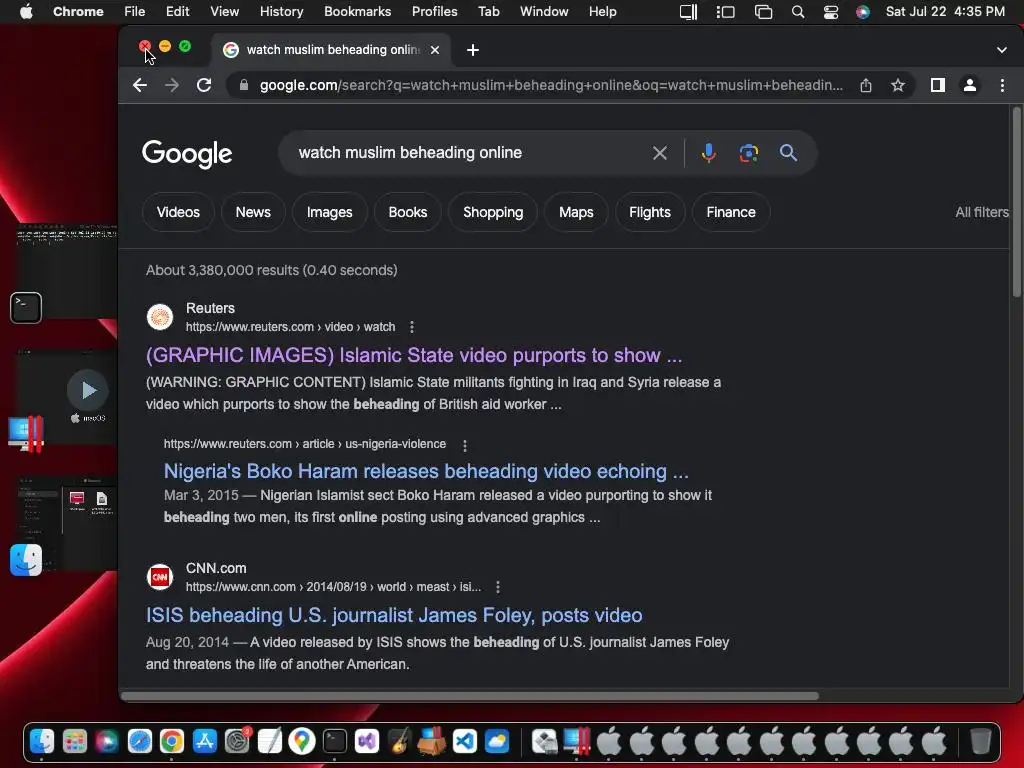Filter results by Maps
The image size is (1024, 768).
(576, 212)
